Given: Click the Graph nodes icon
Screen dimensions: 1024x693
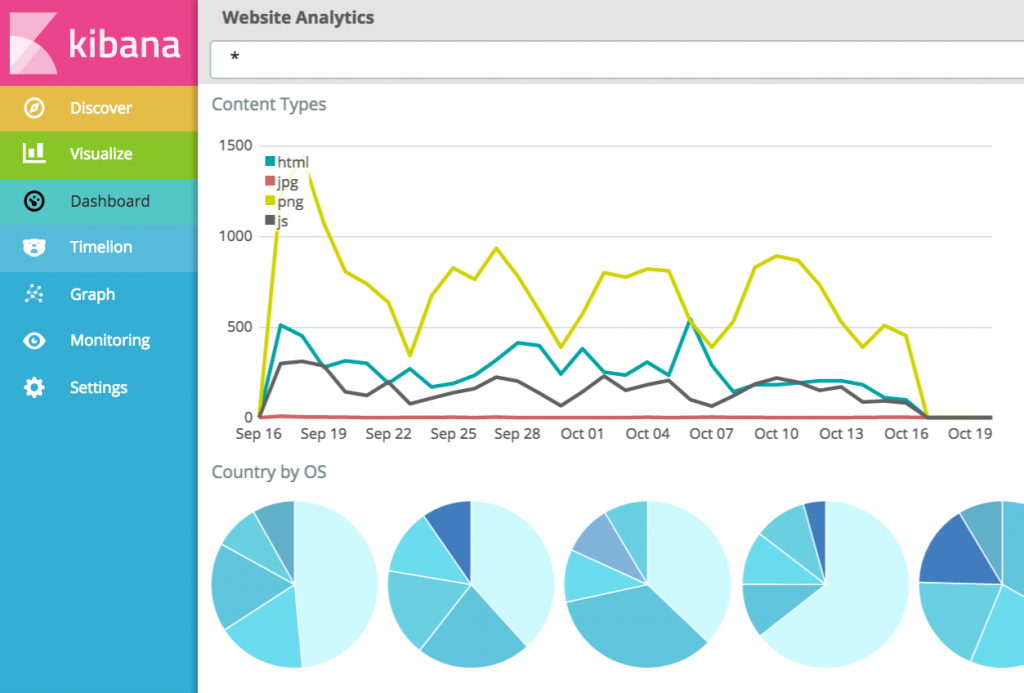Looking at the screenshot, I should [x=34, y=294].
